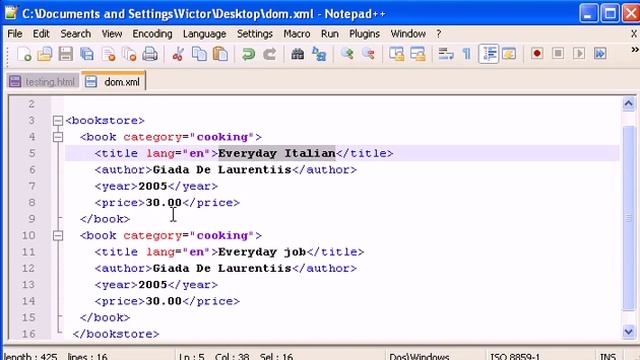
Task: Open the ? help menu
Action: coord(438,34)
